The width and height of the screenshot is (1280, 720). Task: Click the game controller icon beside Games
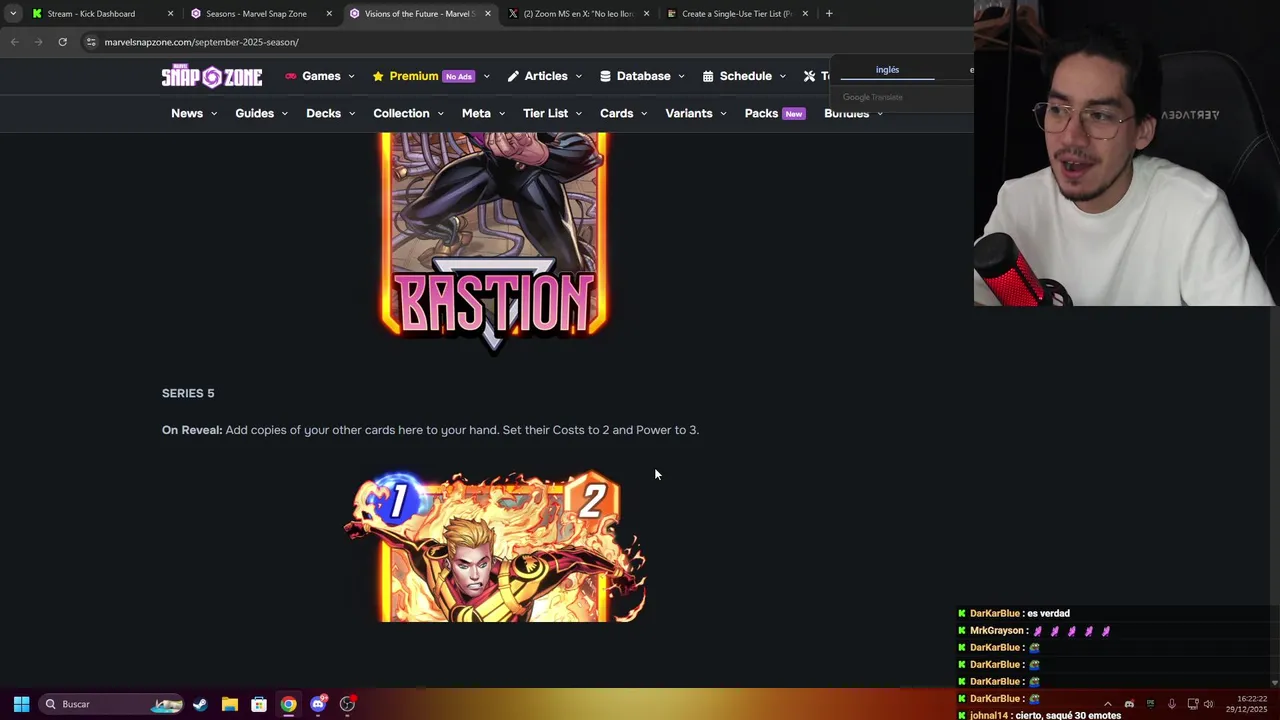pos(291,76)
